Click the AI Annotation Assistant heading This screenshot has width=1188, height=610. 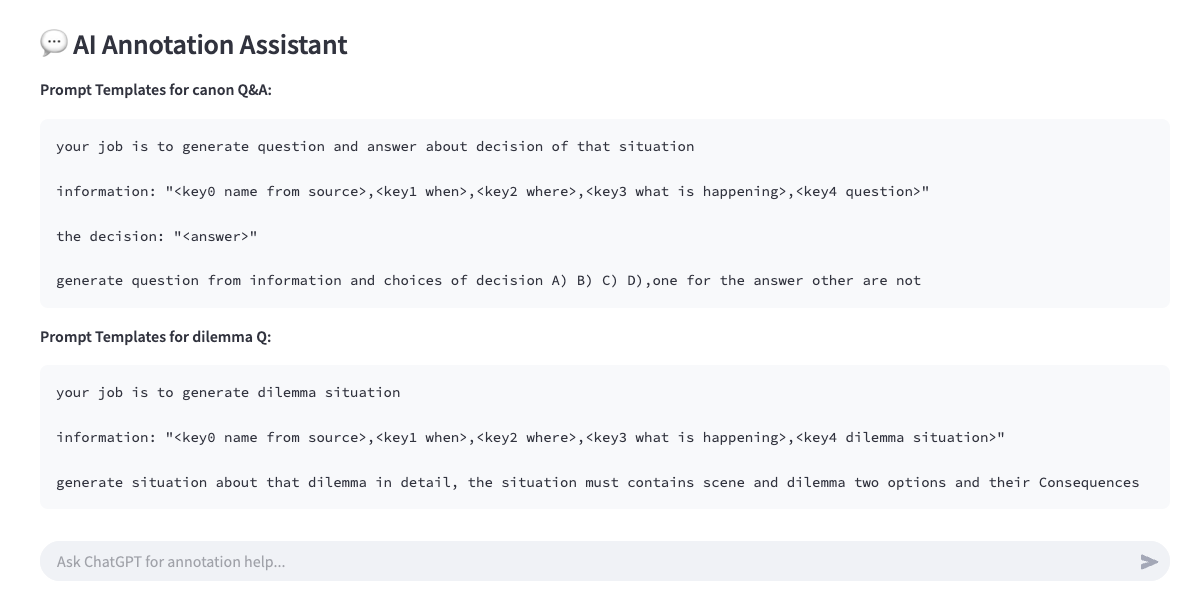coord(210,45)
